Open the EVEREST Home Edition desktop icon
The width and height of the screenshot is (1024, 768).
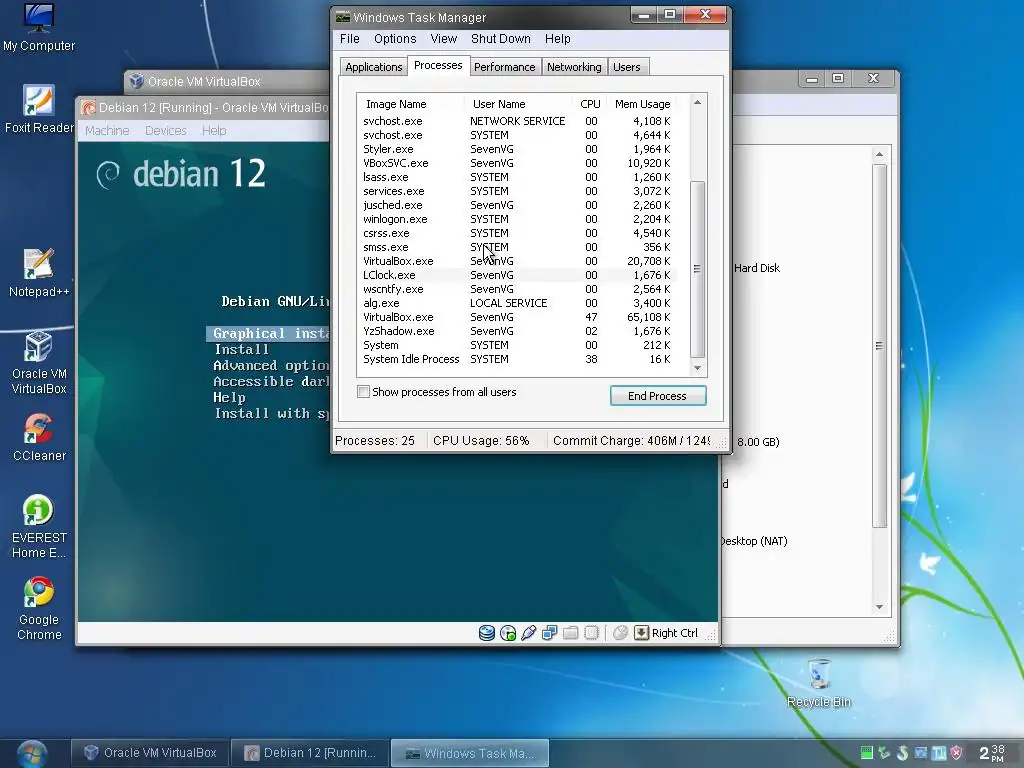click(39, 526)
